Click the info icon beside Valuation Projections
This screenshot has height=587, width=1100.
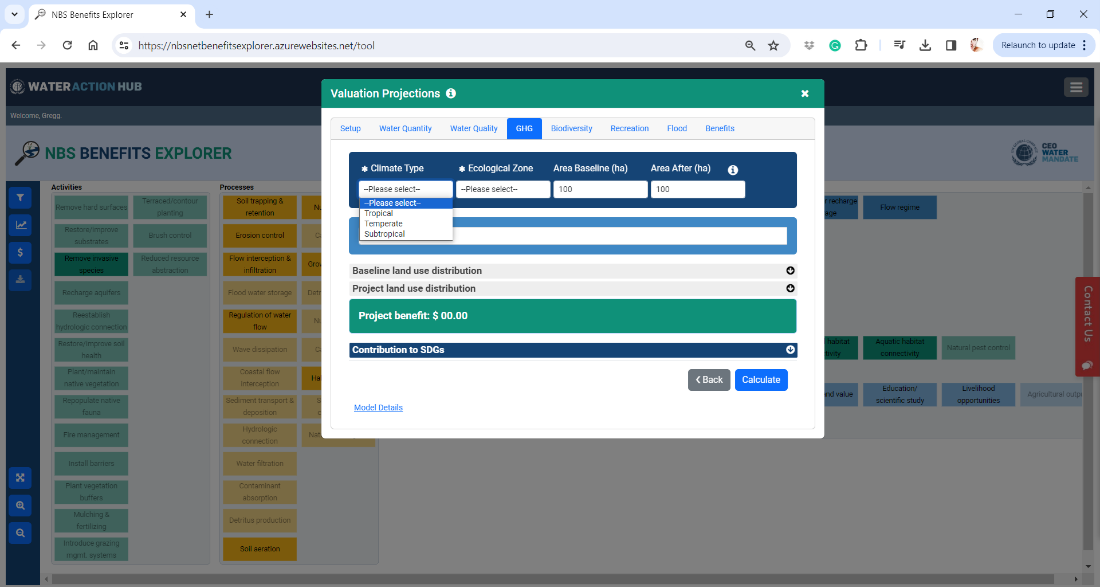click(x=451, y=94)
